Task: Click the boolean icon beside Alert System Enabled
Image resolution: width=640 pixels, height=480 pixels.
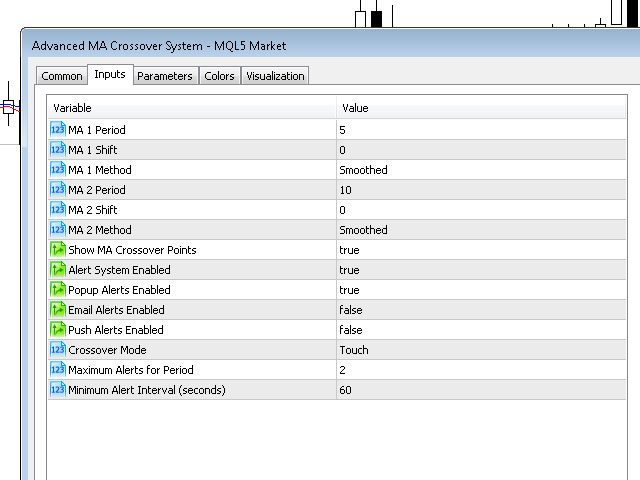Action: point(58,269)
